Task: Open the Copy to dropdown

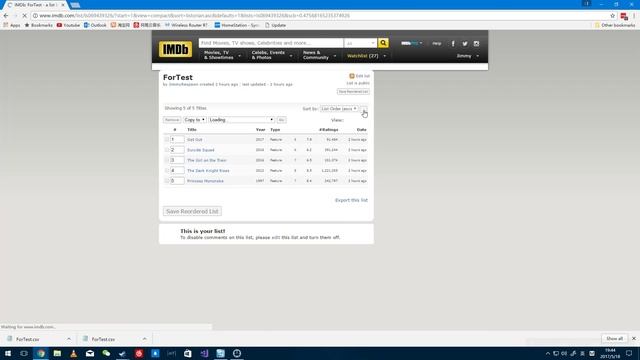Action: tap(194, 120)
